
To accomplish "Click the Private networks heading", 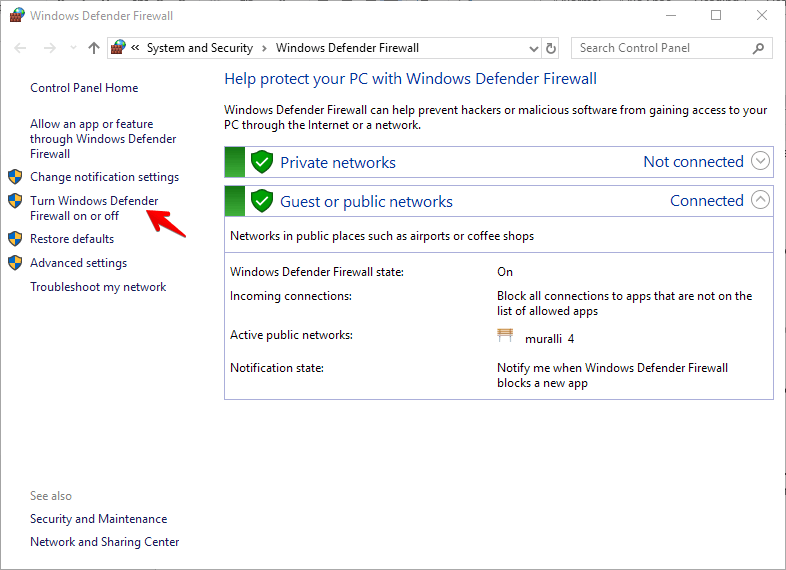I will tap(338, 162).
